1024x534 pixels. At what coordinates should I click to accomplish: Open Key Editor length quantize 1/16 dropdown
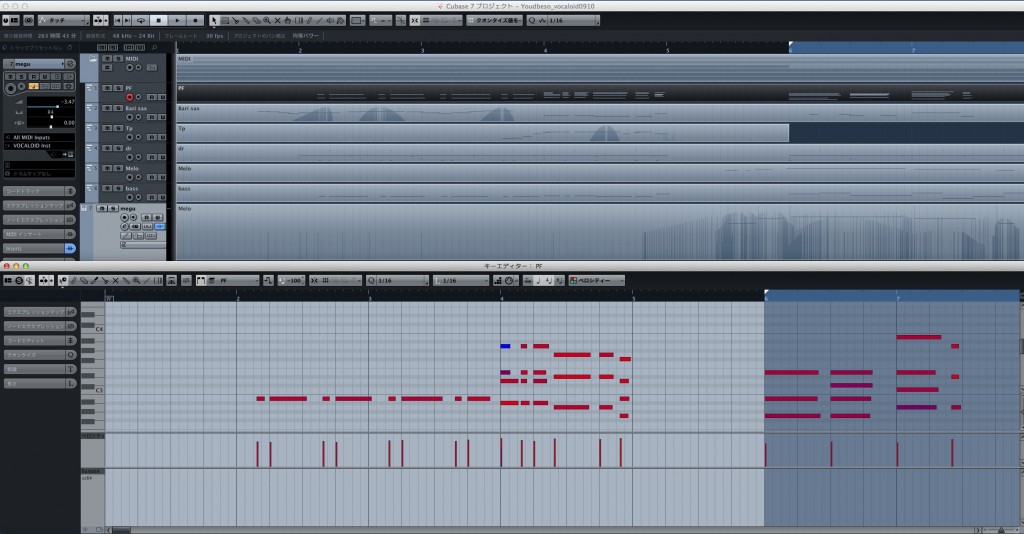461,280
